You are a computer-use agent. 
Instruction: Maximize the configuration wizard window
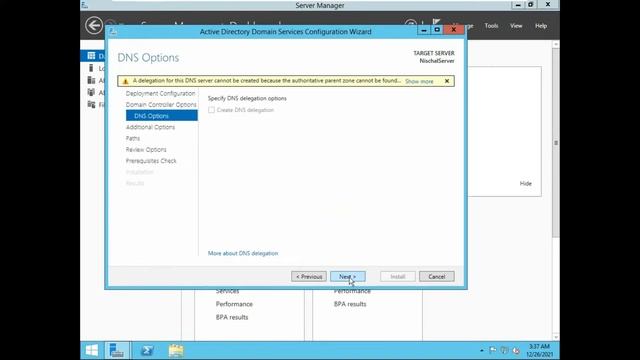click(x=437, y=30)
